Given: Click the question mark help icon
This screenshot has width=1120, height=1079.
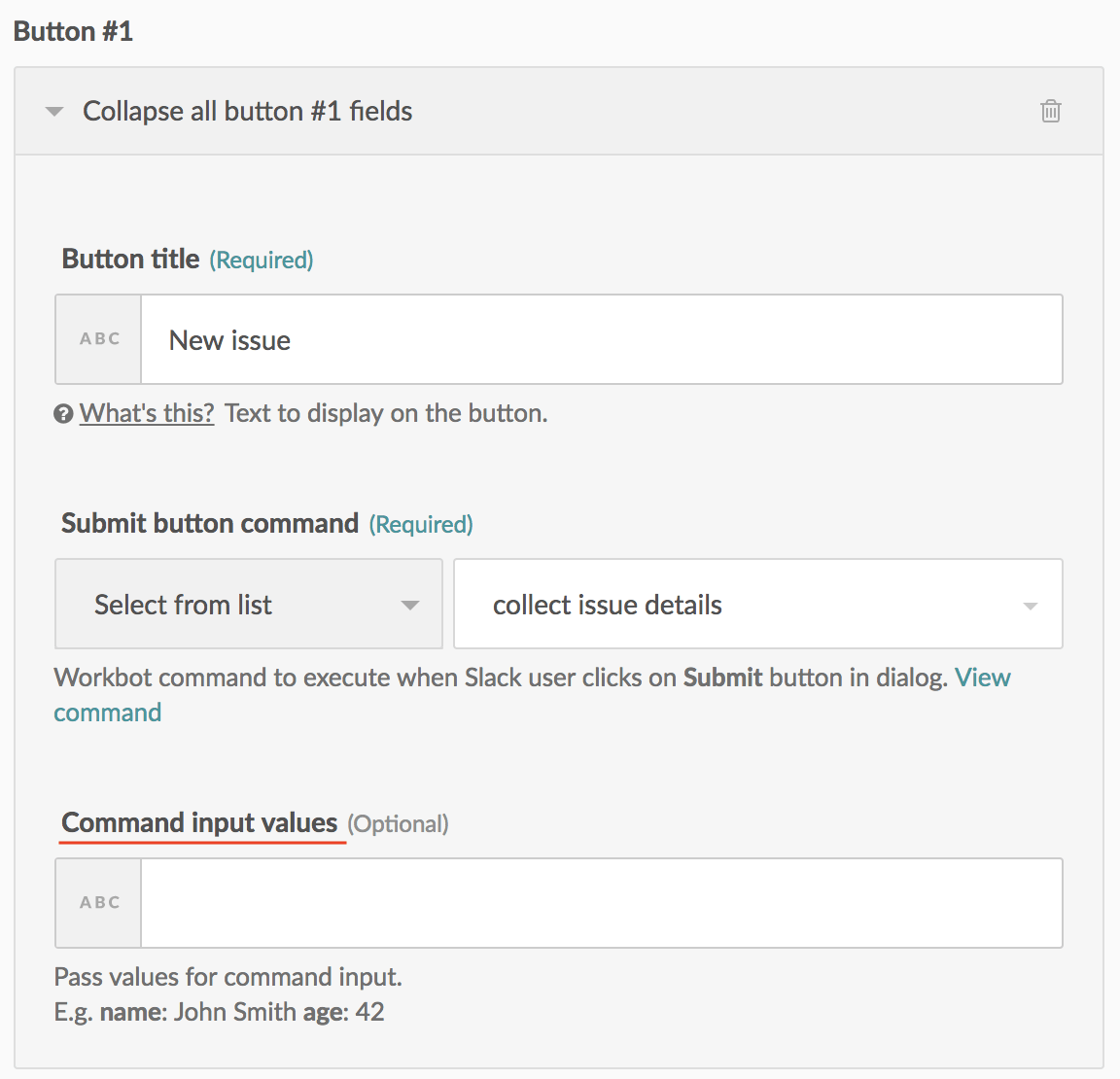Looking at the screenshot, I should point(64,414).
